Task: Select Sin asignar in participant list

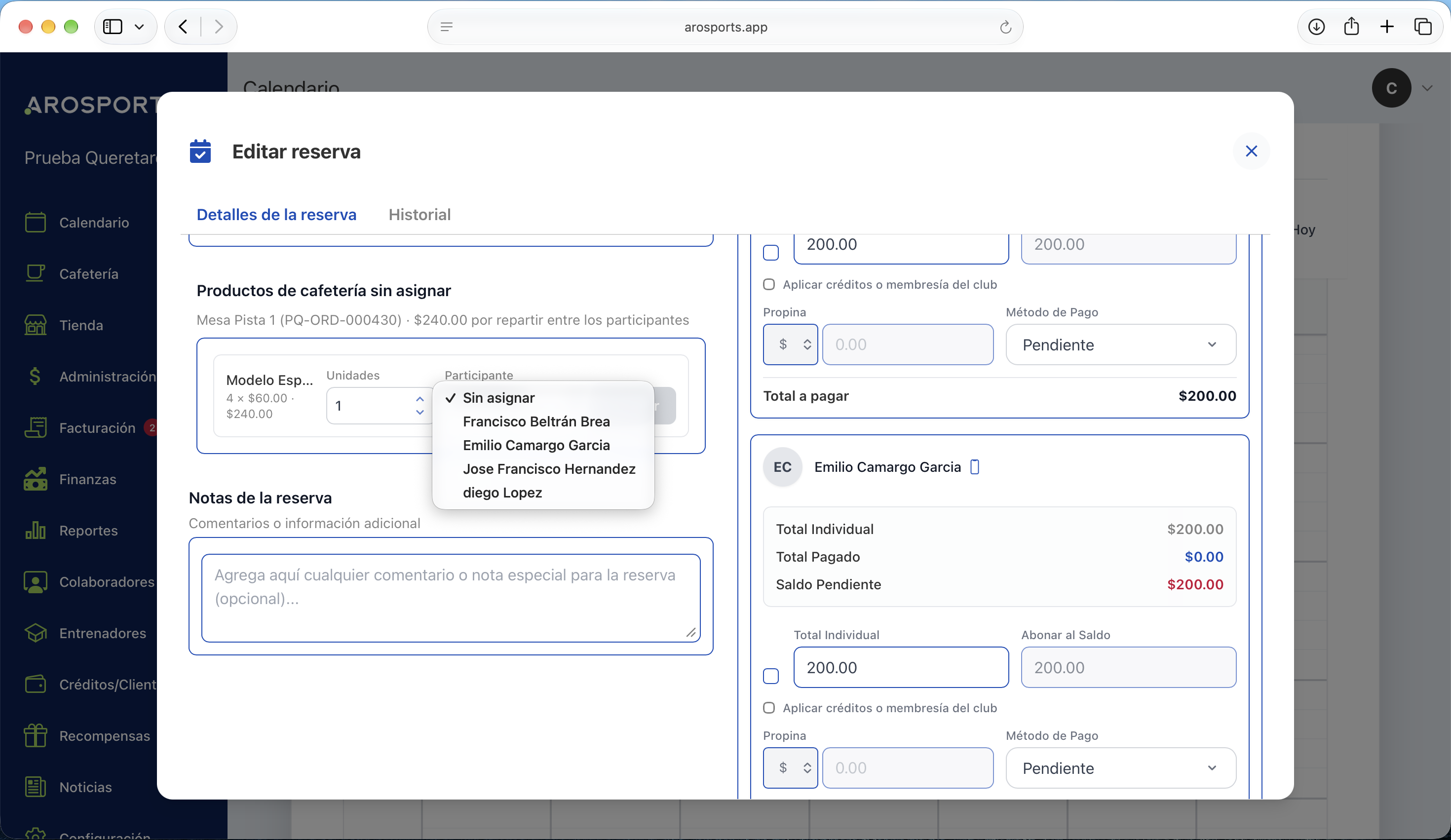Action: [x=498, y=398]
